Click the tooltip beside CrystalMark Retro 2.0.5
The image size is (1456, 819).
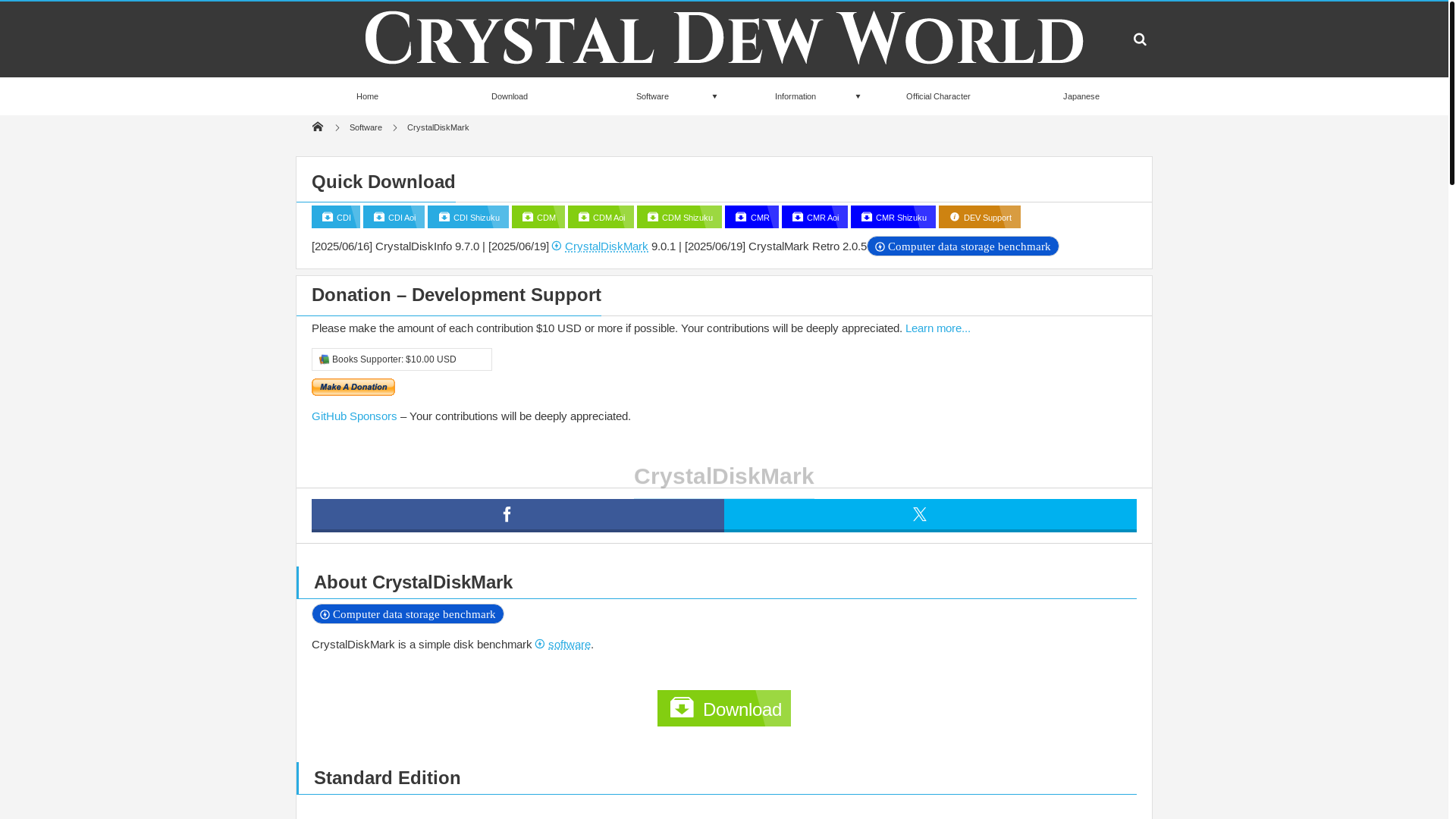963,246
